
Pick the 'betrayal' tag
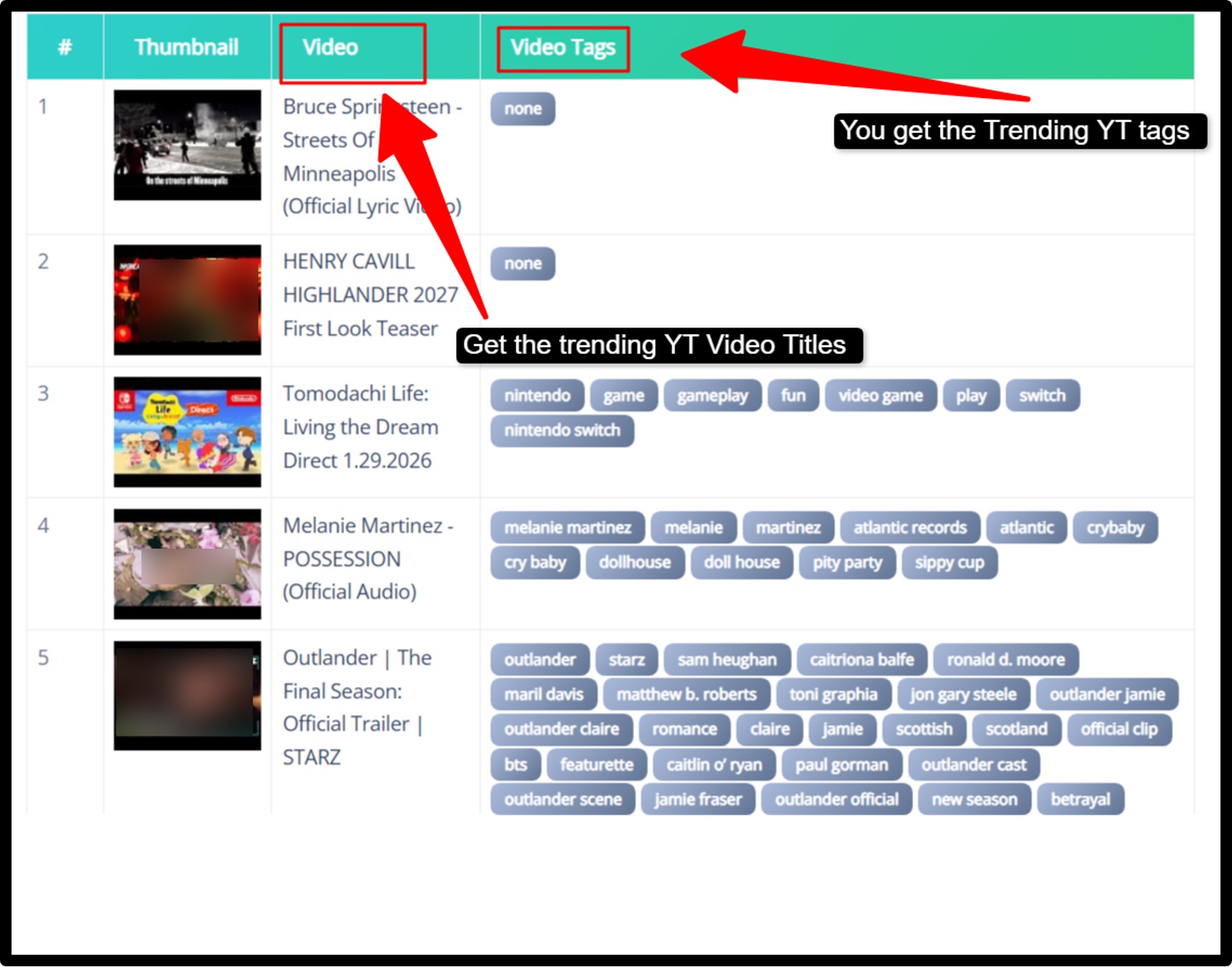coord(1080,800)
